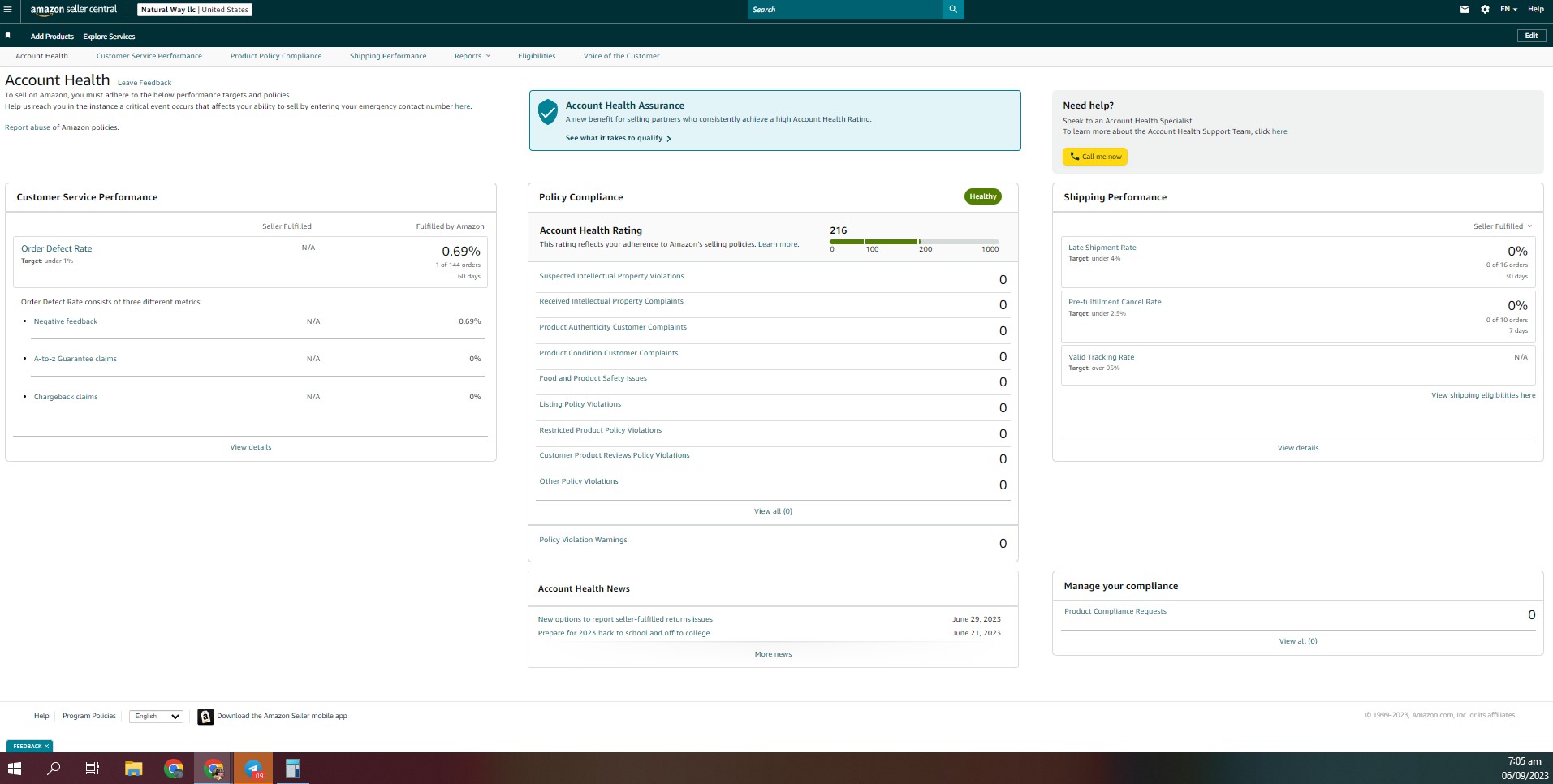Expand the Reports menu

472,56
